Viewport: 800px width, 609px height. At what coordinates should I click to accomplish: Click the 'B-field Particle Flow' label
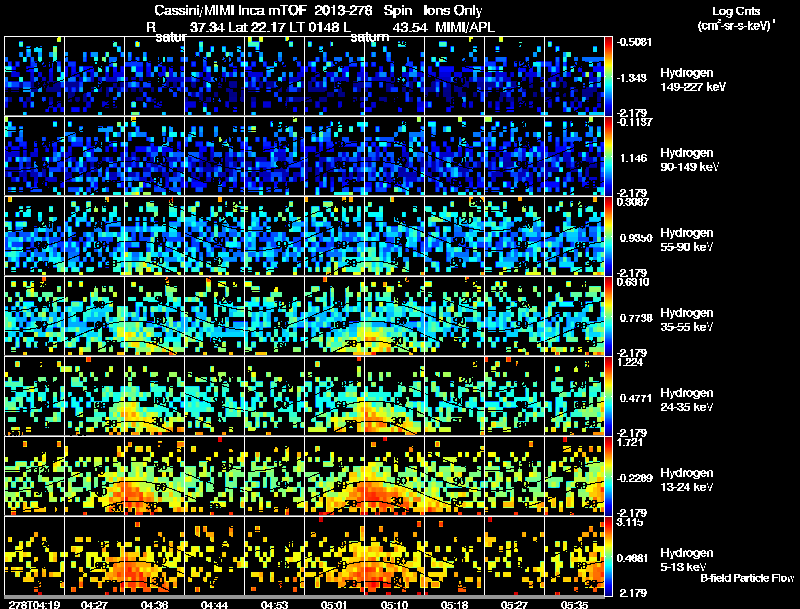click(x=747, y=578)
